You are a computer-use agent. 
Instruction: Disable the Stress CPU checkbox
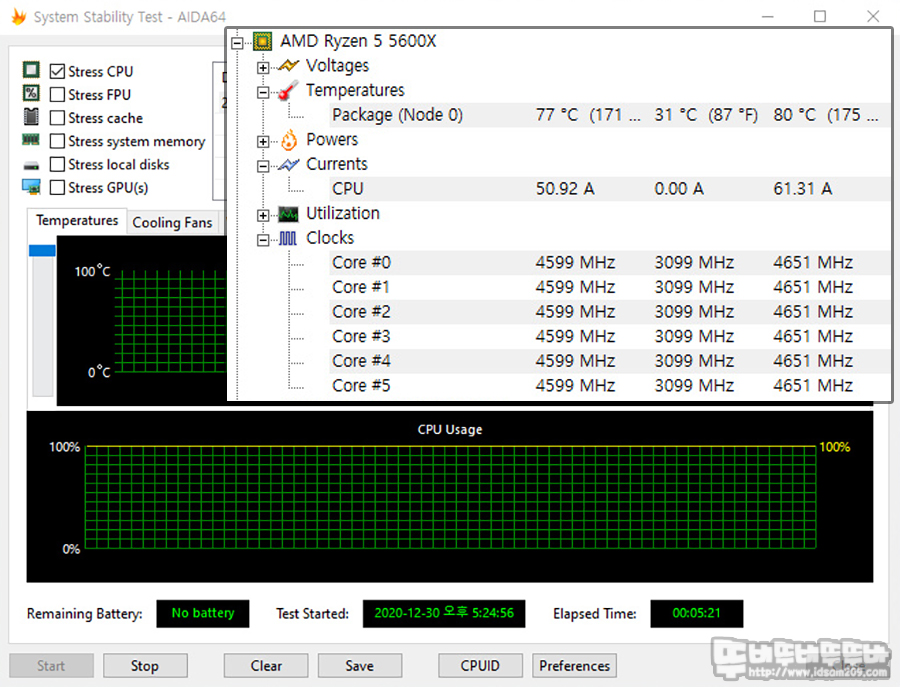pos(57,71)
